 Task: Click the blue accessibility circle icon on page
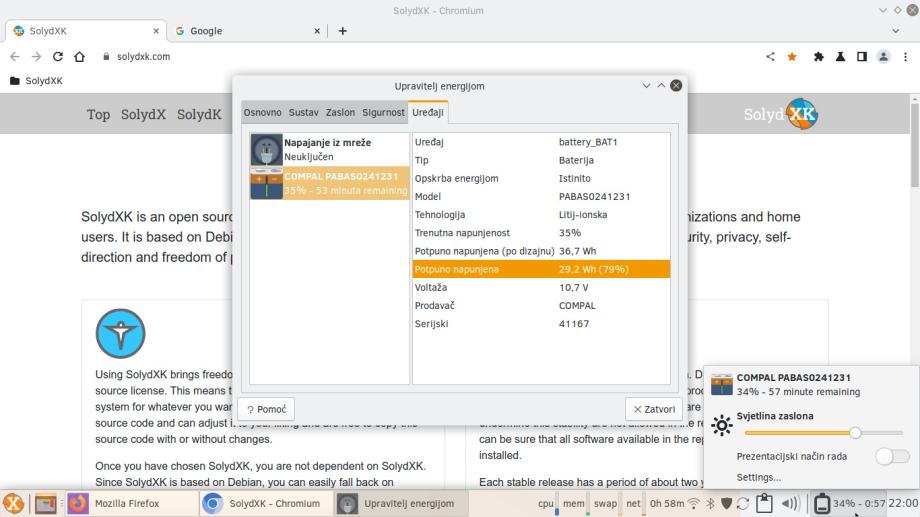coord(120,333)
